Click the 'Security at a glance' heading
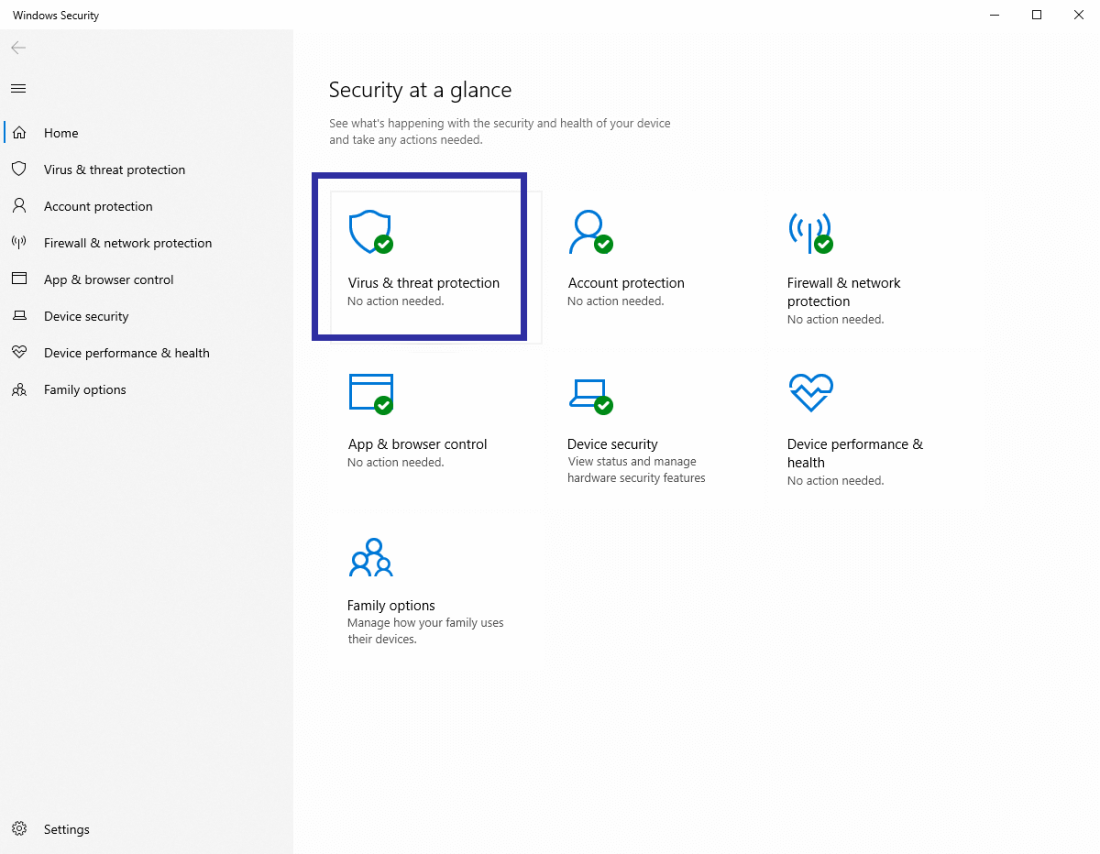The width and height of the screenshot is (1100, 854). pyautogui.click(x=420, y=90)
